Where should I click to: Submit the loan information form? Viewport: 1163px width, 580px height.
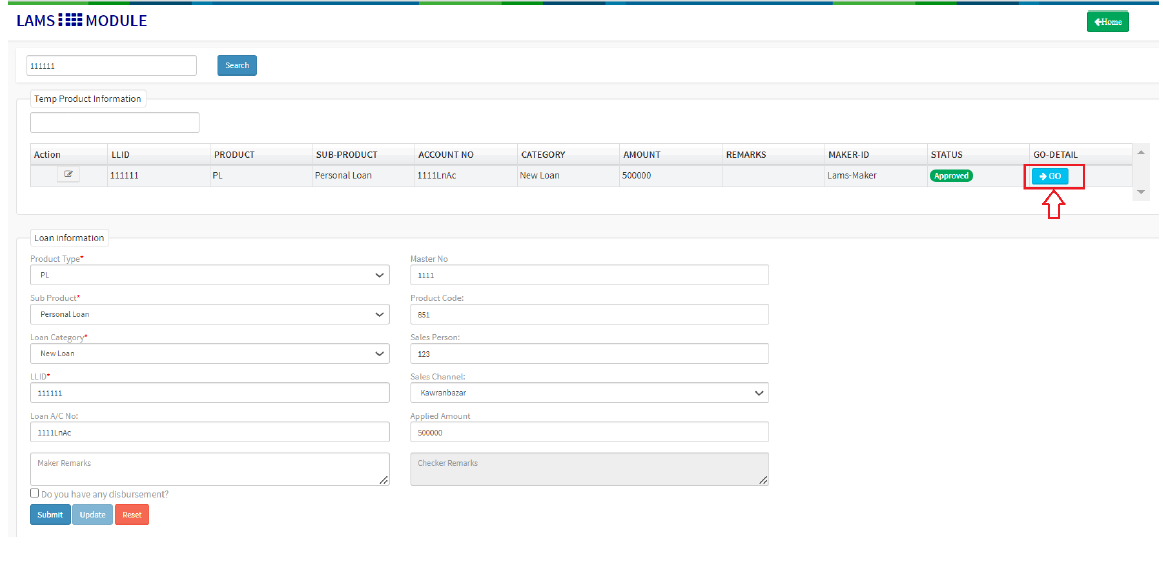pyautogui.click(x=50, y=515)
